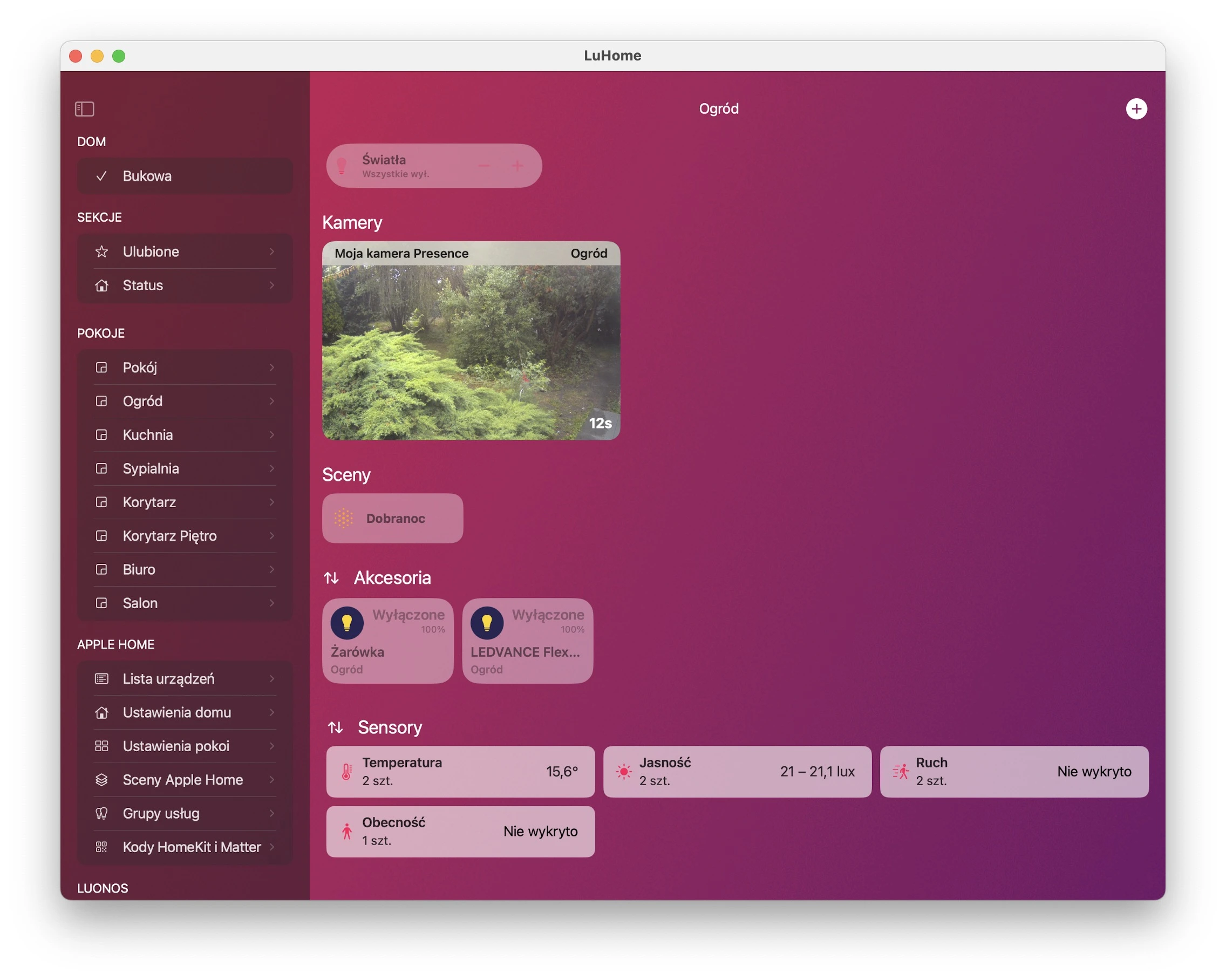Click the red bulb icon in Światła pill
1226x980 pixels.
[342, 166]
